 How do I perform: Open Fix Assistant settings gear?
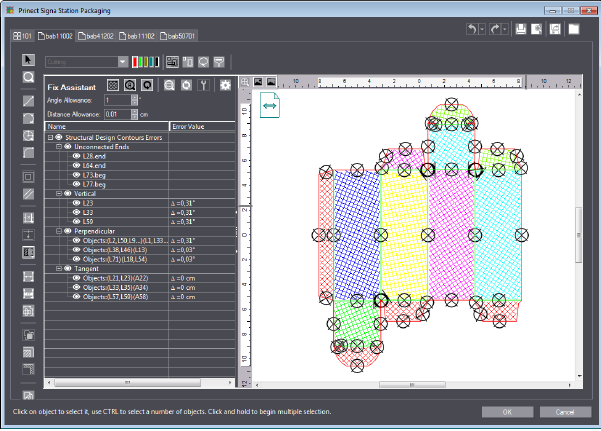225,86
